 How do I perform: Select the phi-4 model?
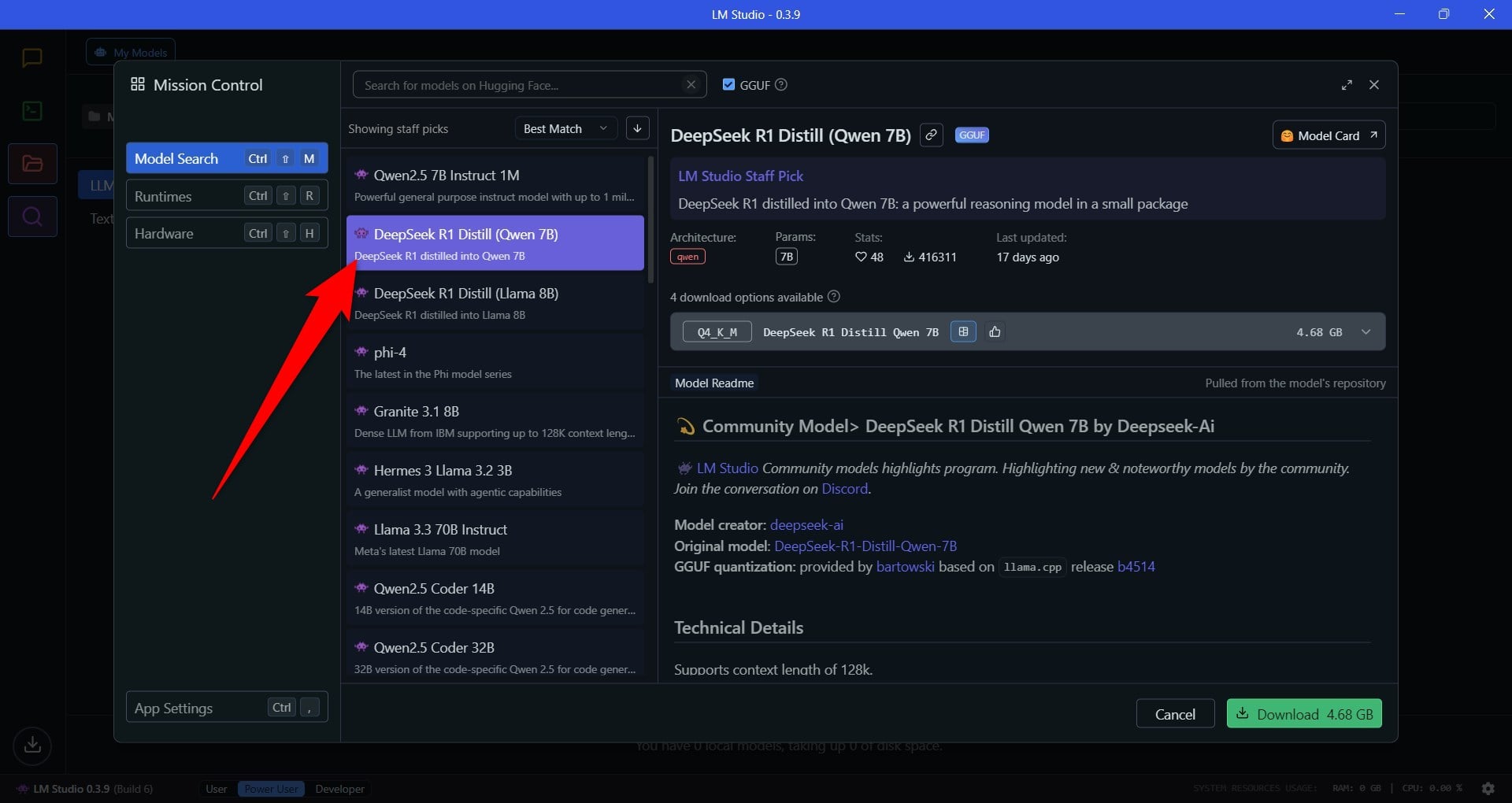[x=495, y=362]
